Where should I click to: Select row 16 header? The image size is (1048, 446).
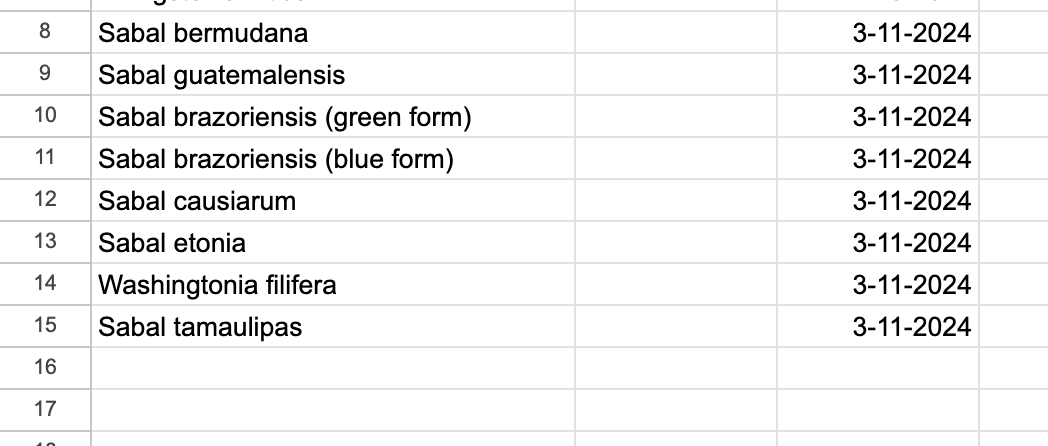click(45, 368)
